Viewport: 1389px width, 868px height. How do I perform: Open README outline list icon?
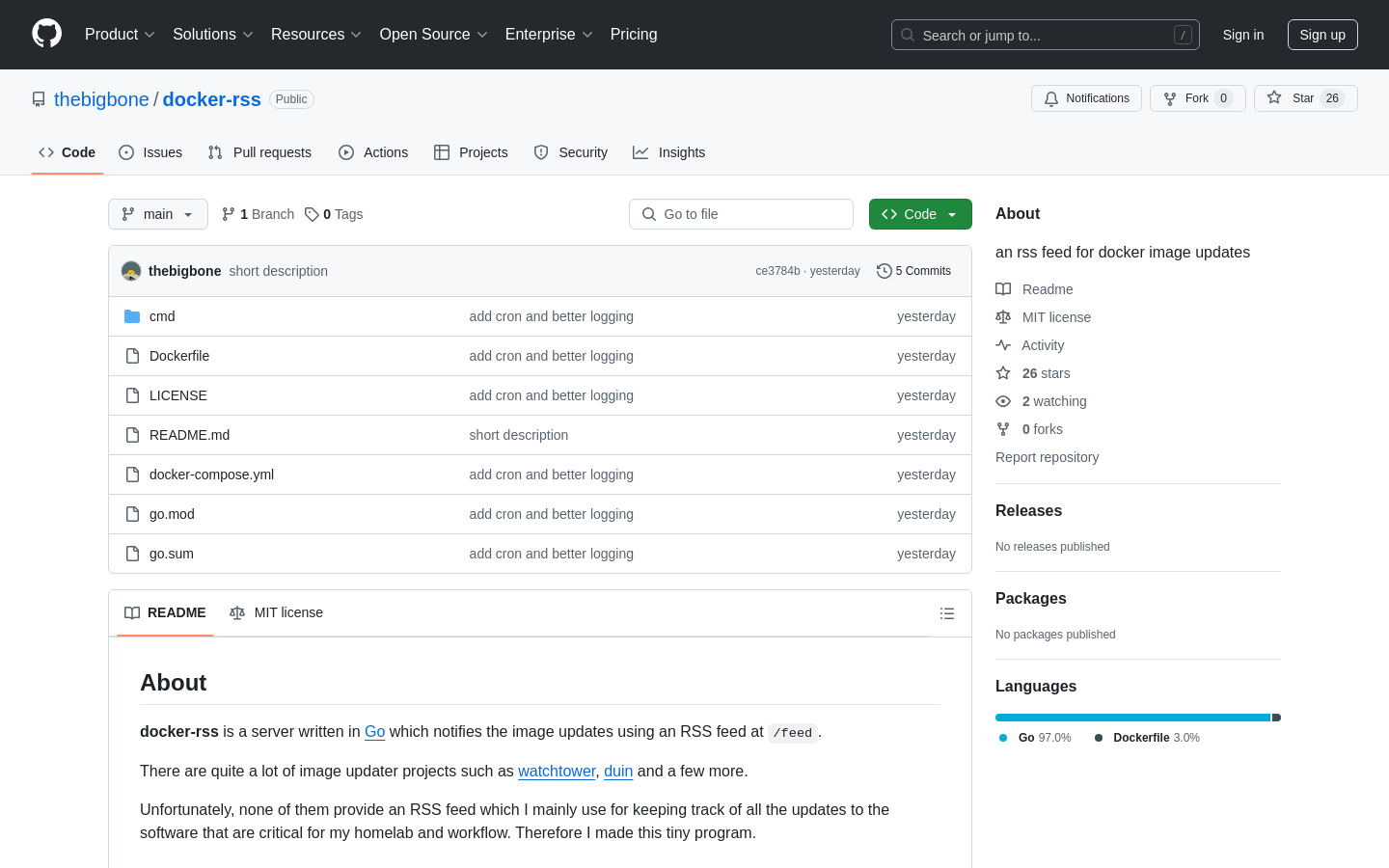tap(947, 613)
